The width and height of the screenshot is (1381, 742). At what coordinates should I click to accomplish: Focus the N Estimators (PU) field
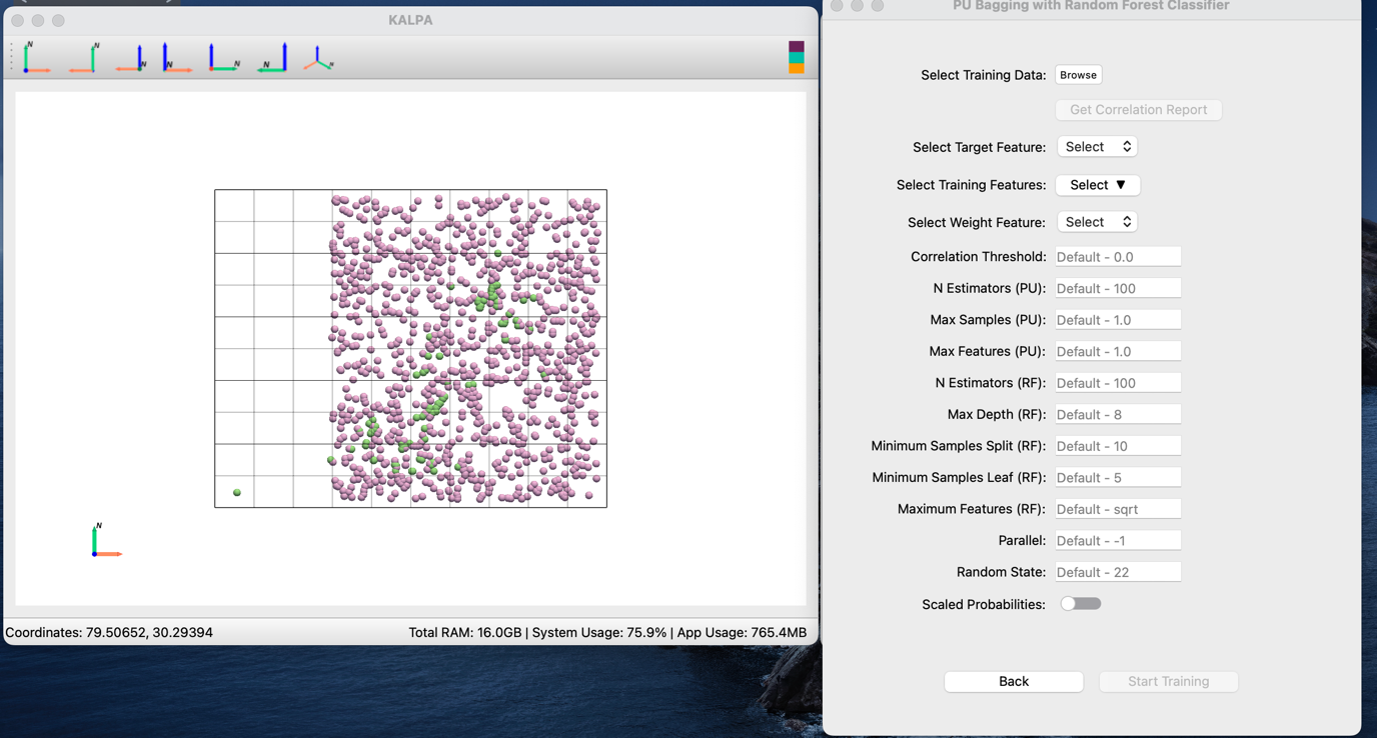point(1117,288)
